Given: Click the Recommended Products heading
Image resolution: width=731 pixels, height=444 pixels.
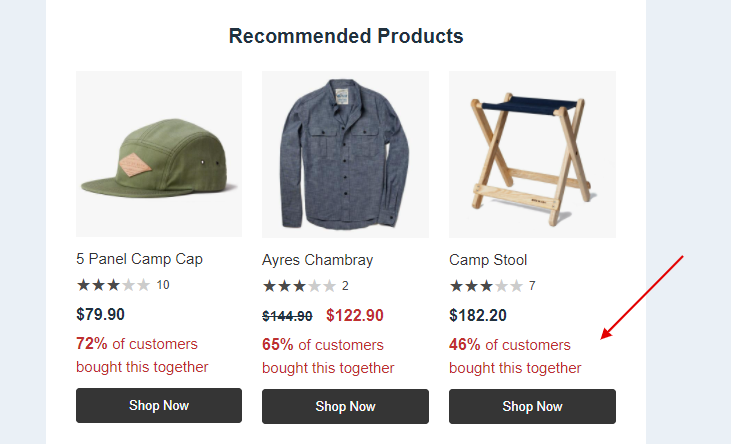Looking at the screenshot, I should [346, 36].
